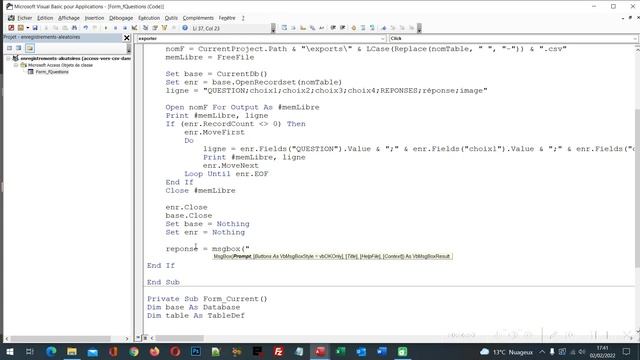Open FileZilla from taskbar

pos(279,351)
